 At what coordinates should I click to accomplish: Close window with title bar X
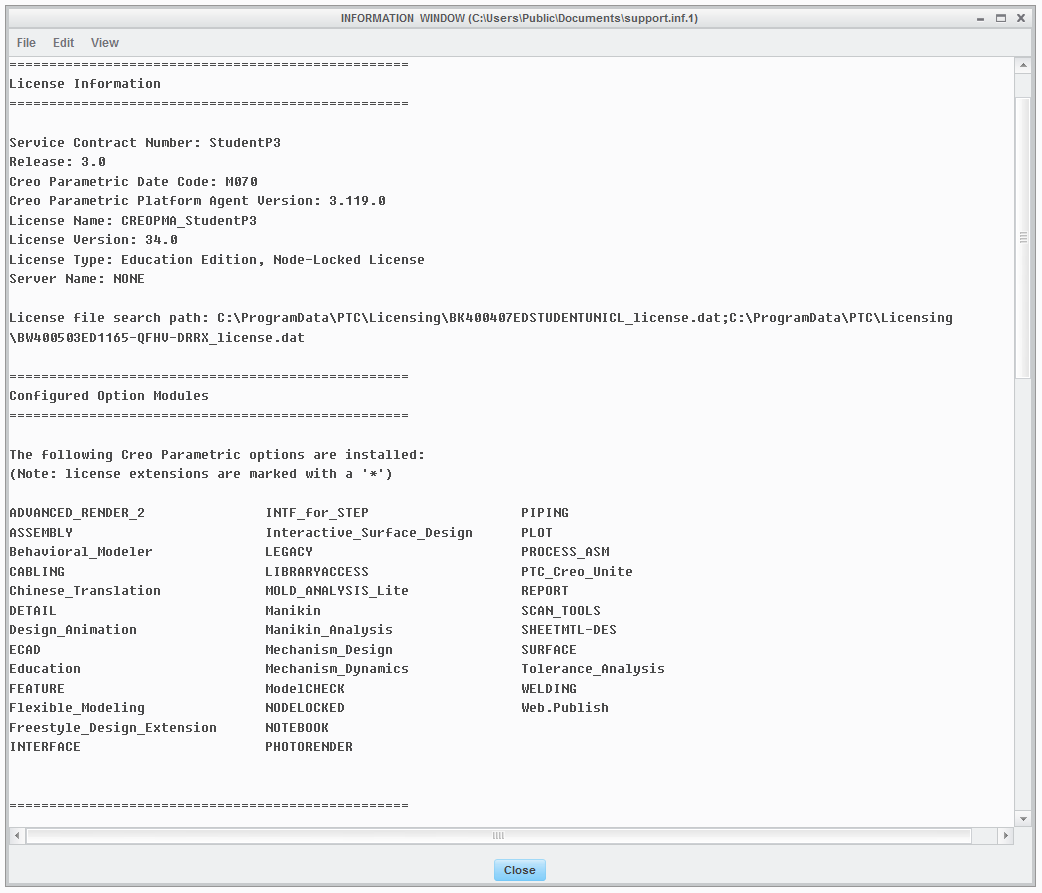click(1021, 18)
